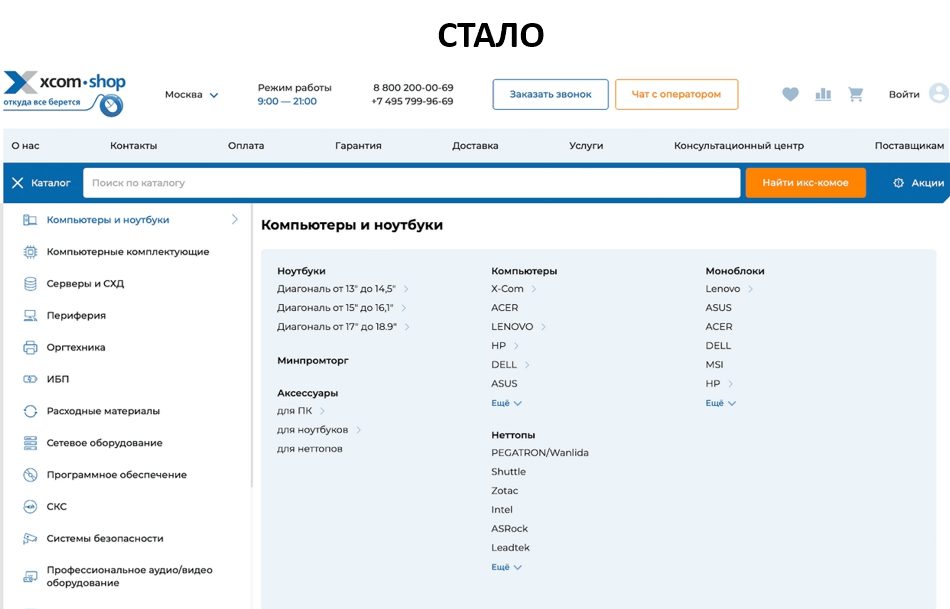Open Zotac nettops link
The width and height of the screenshot is (950, 609).
(x=505, y=491)
